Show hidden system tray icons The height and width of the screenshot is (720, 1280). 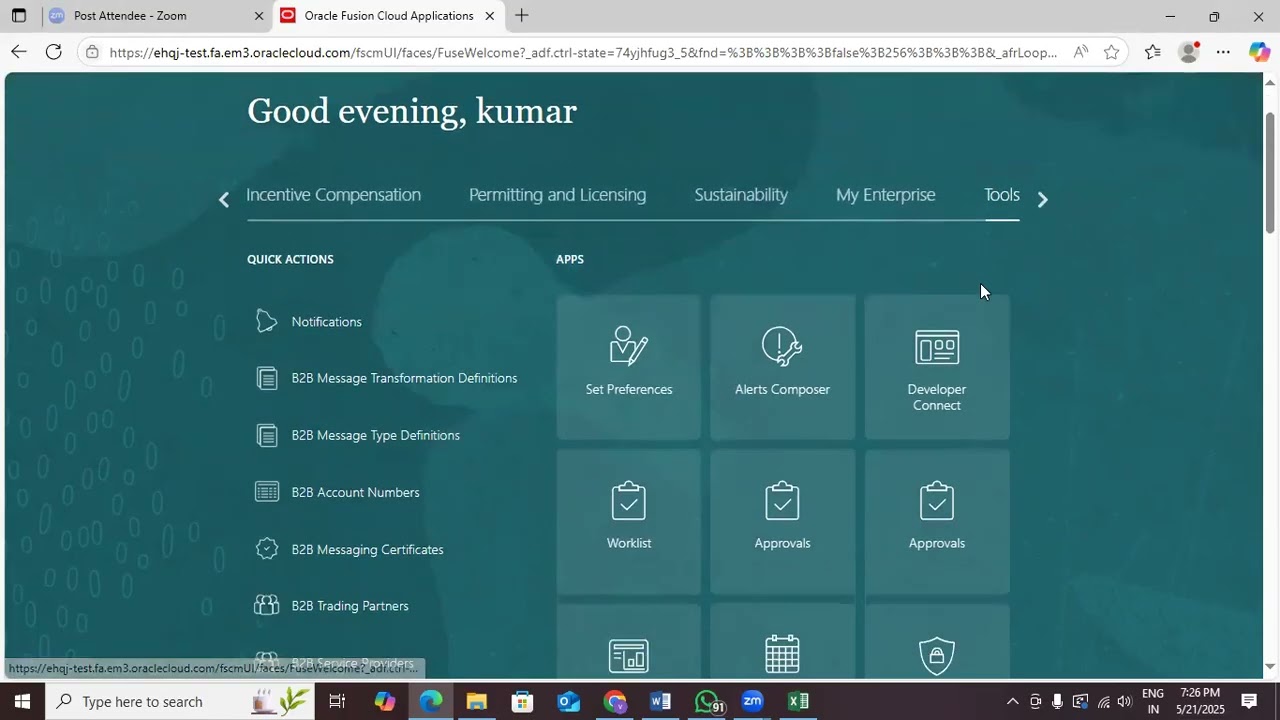[1012, 701]
